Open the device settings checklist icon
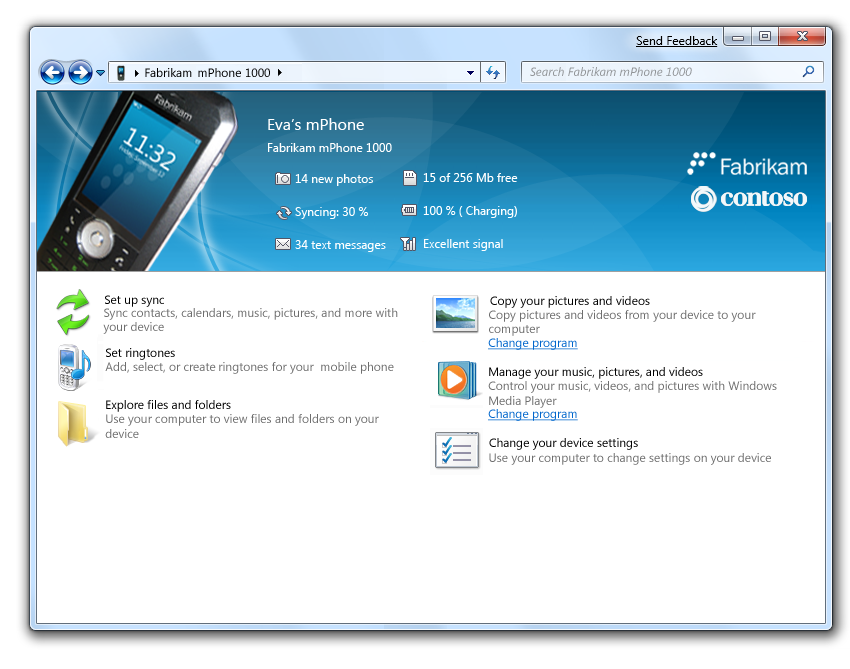Image resolution: width=850 pixels, height=669 pixels. coord(456,450)
